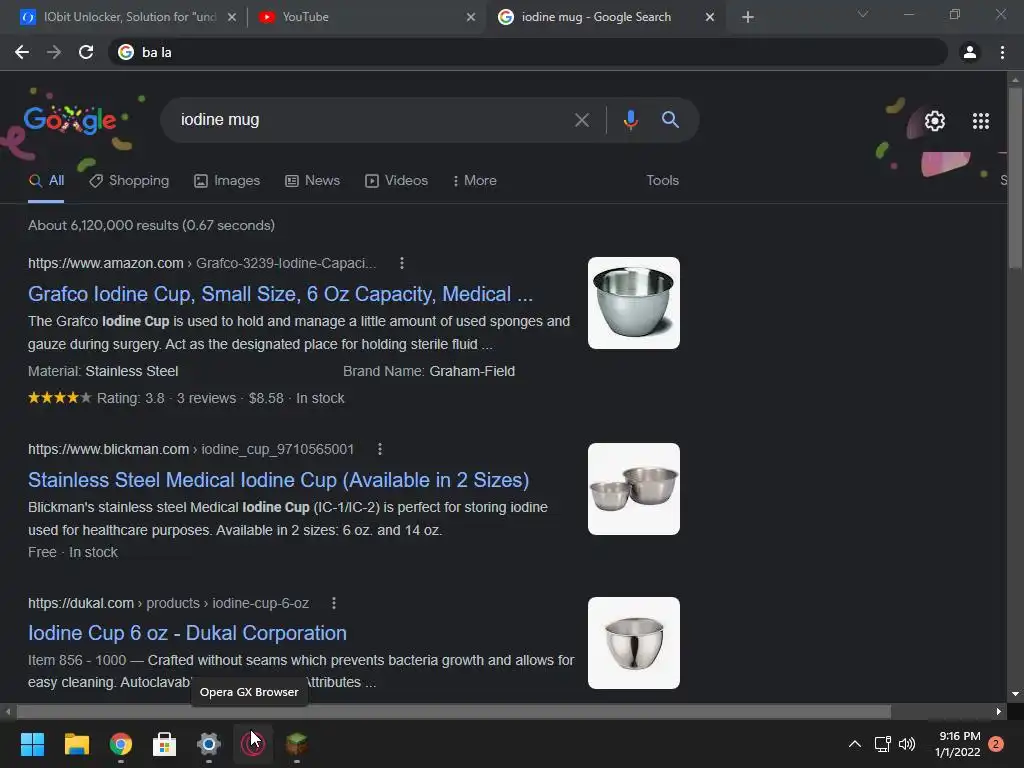Clear the search box text
The image size is (1024, 768).
click(x=581, y=120)
